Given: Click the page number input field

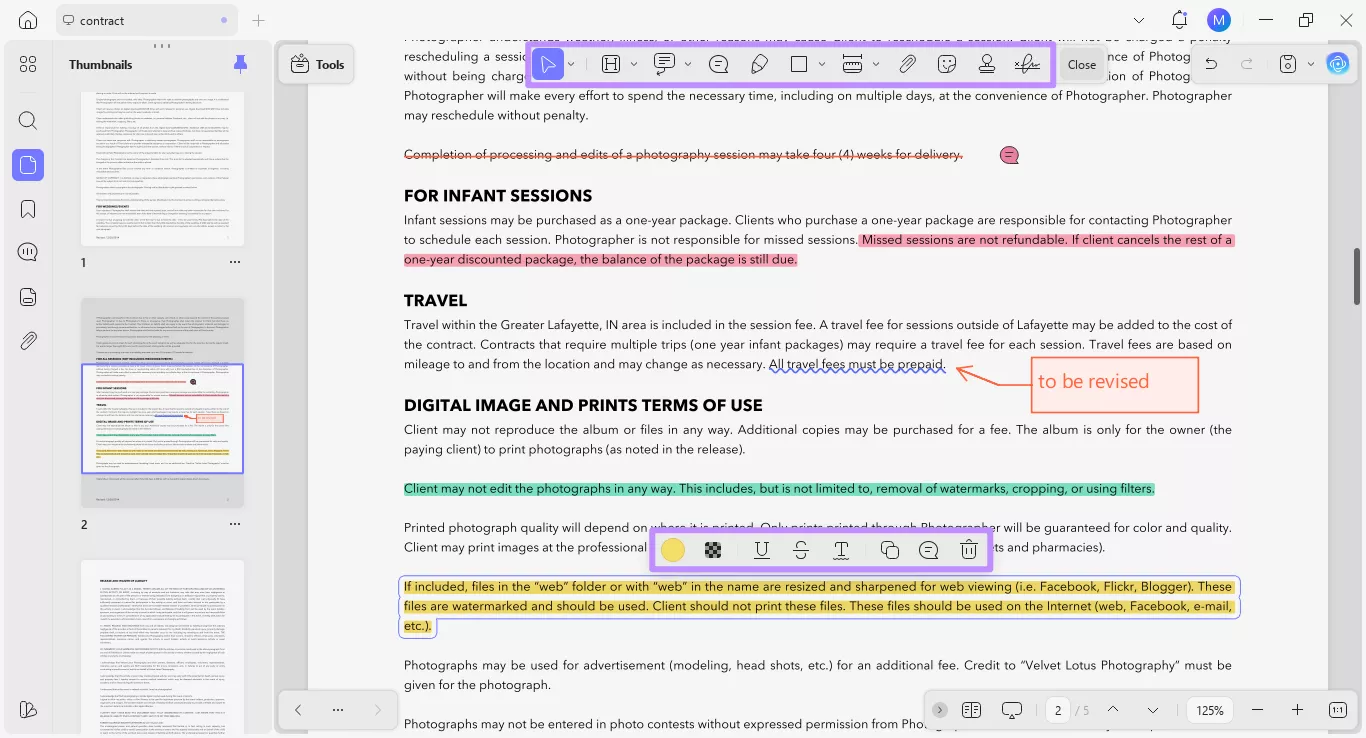Looking at the screenshot, I should (x=1058, y=710).
